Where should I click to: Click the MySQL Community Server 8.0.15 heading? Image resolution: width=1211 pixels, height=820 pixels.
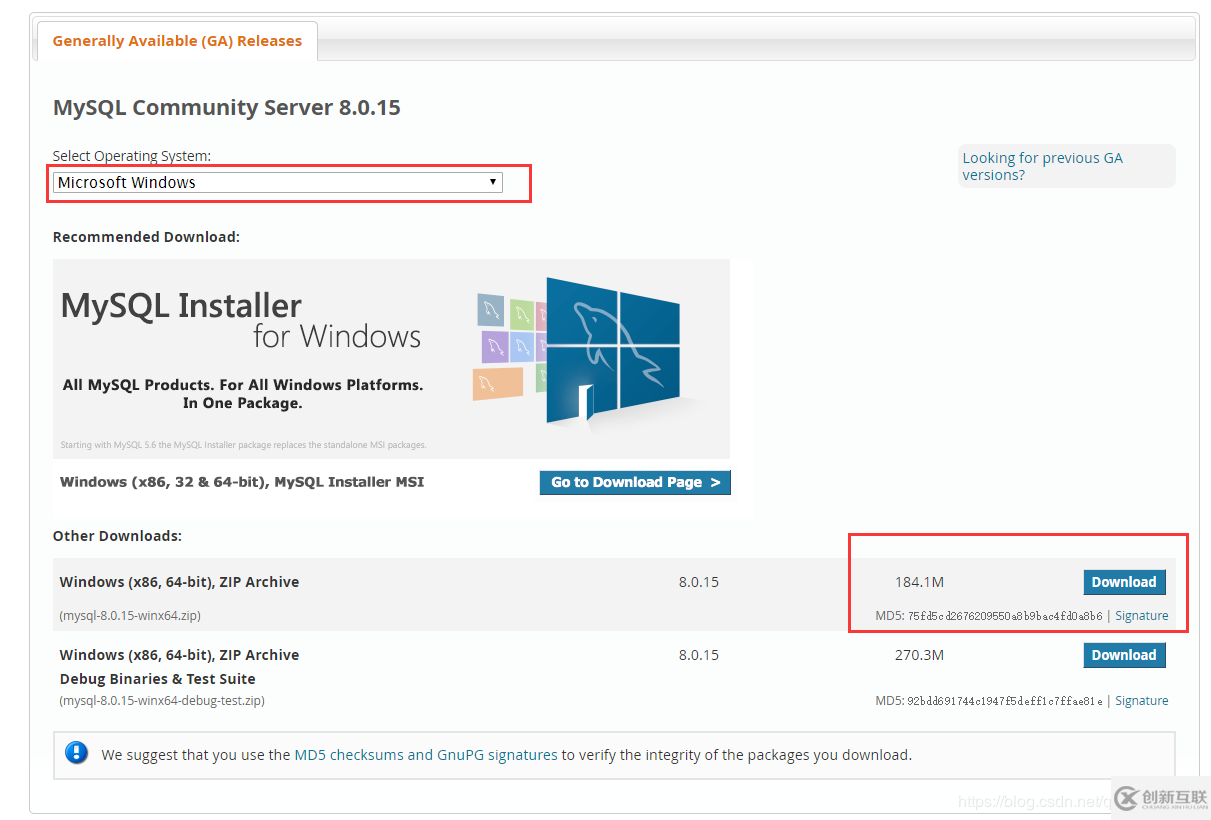(227, 108)
